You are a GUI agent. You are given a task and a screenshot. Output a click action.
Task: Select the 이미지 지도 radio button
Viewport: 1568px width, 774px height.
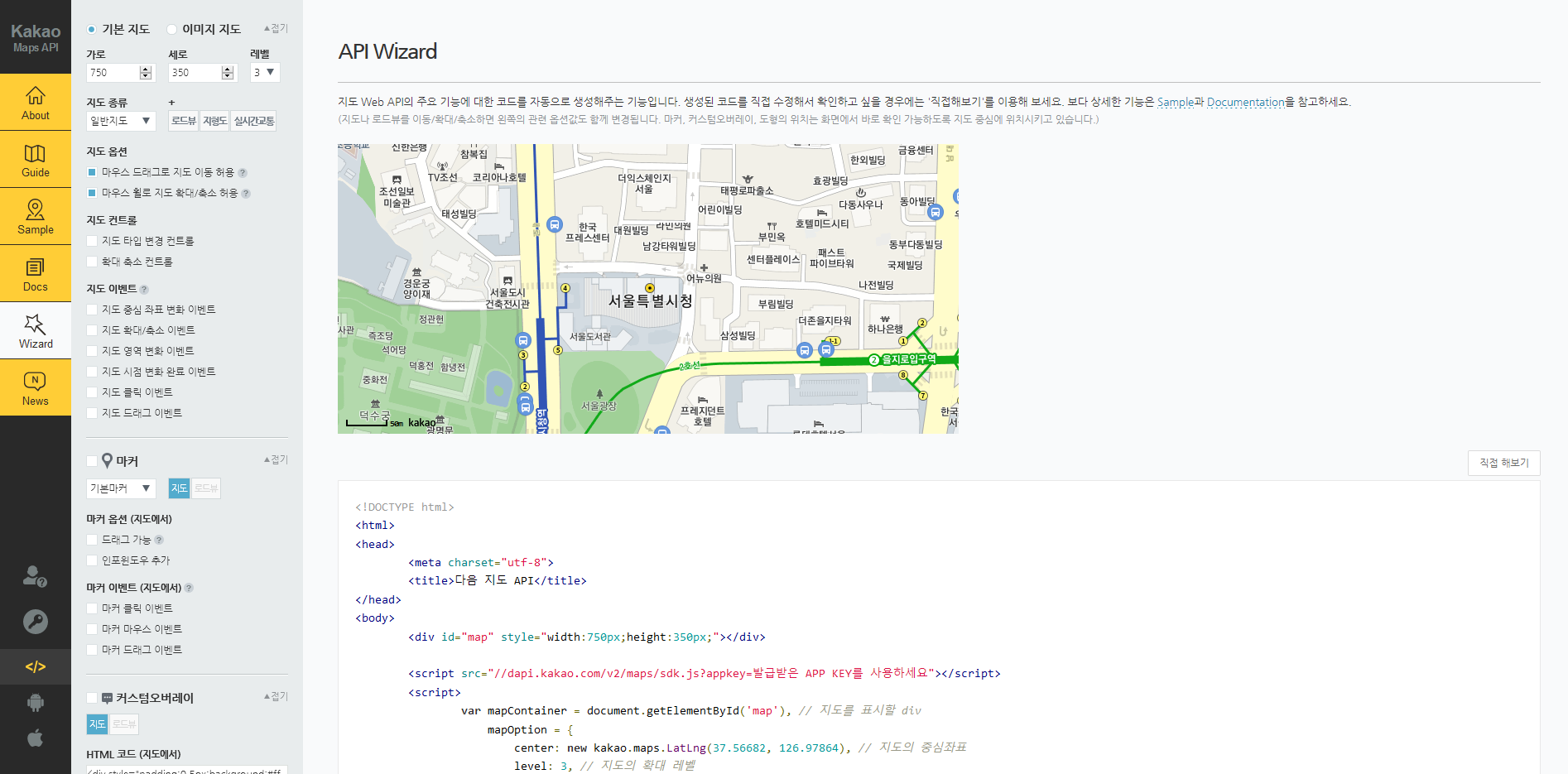coord(172,30)
